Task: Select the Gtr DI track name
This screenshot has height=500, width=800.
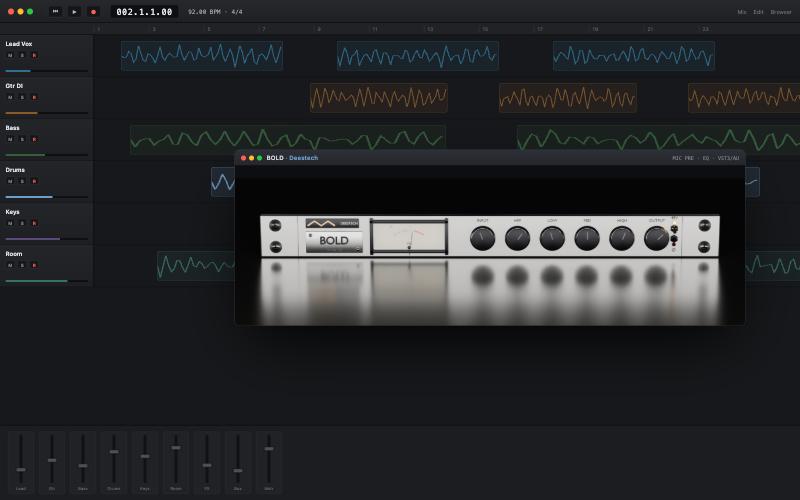Action: tap(14, 86)
